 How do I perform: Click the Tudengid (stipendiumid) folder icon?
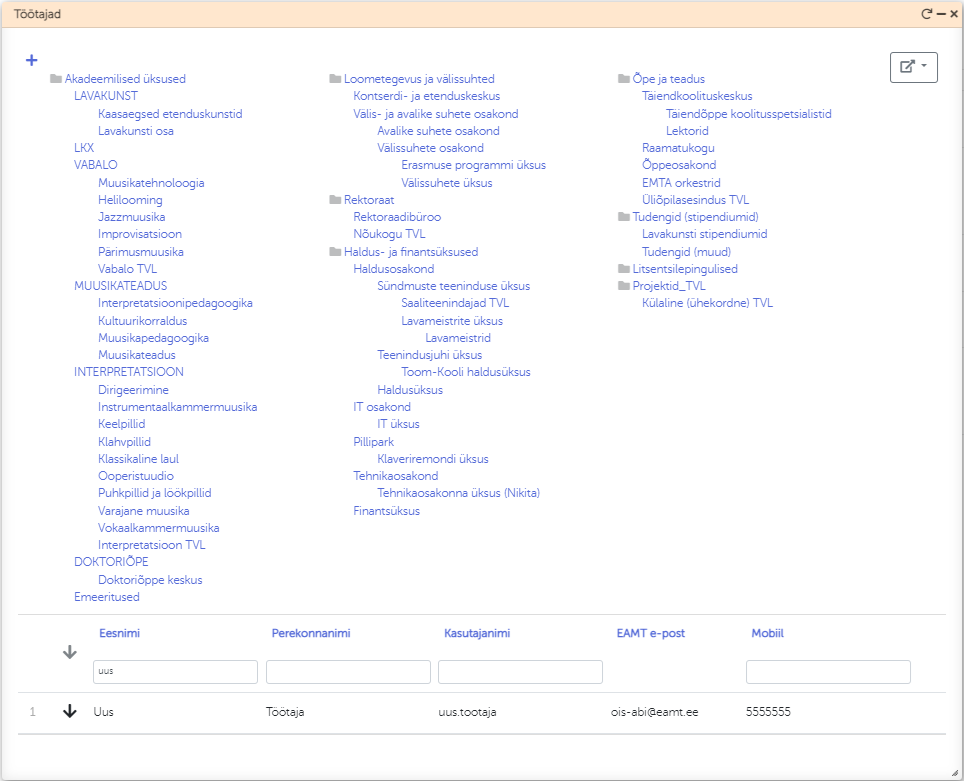pyautogui.click(x=624, y=217)
